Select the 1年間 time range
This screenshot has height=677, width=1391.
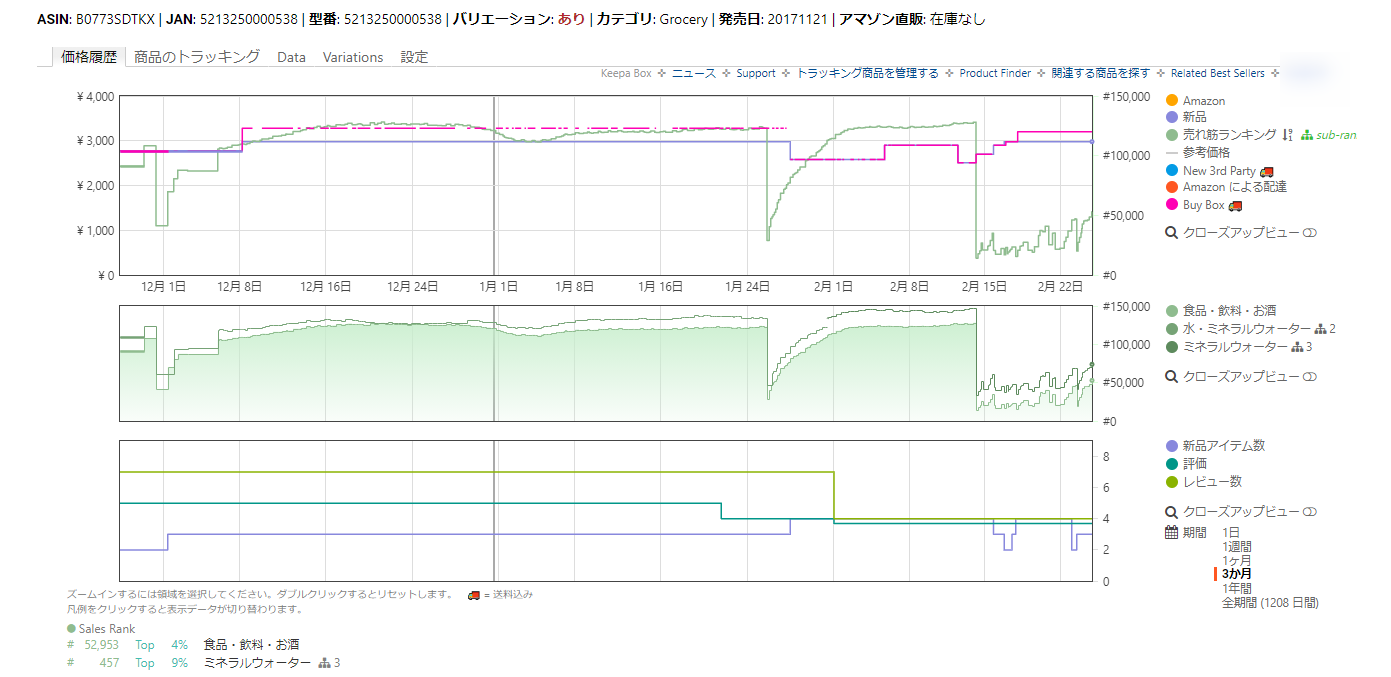(1237, 589)
